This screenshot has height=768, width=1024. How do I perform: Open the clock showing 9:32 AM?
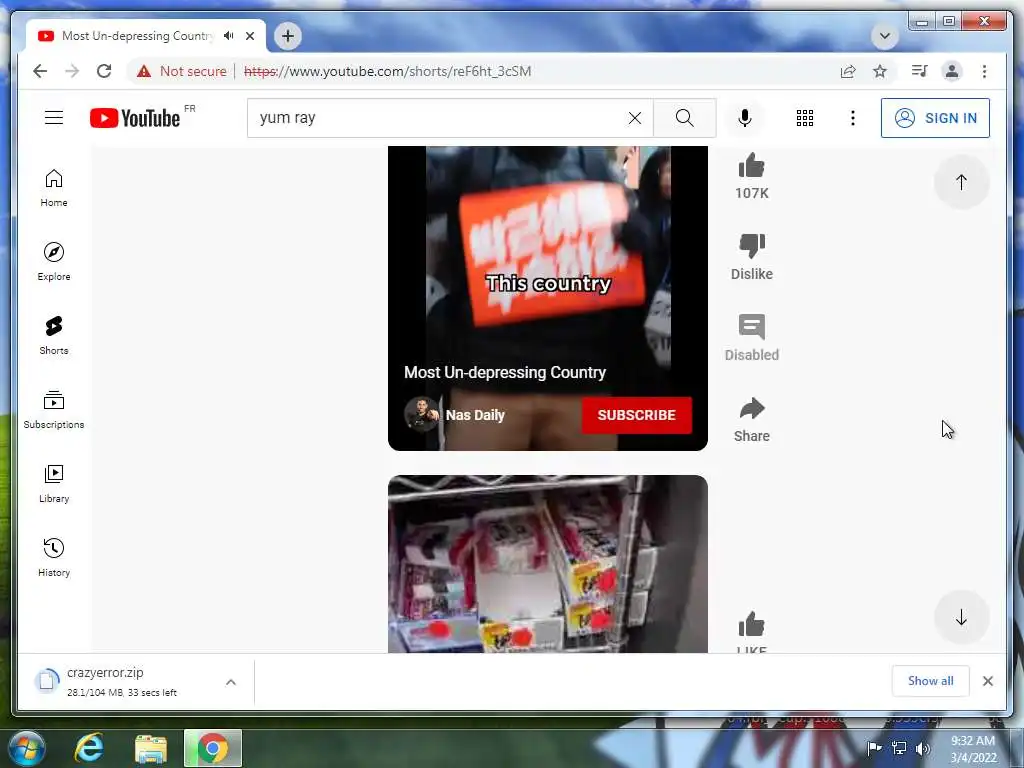[x=973, y=749]
